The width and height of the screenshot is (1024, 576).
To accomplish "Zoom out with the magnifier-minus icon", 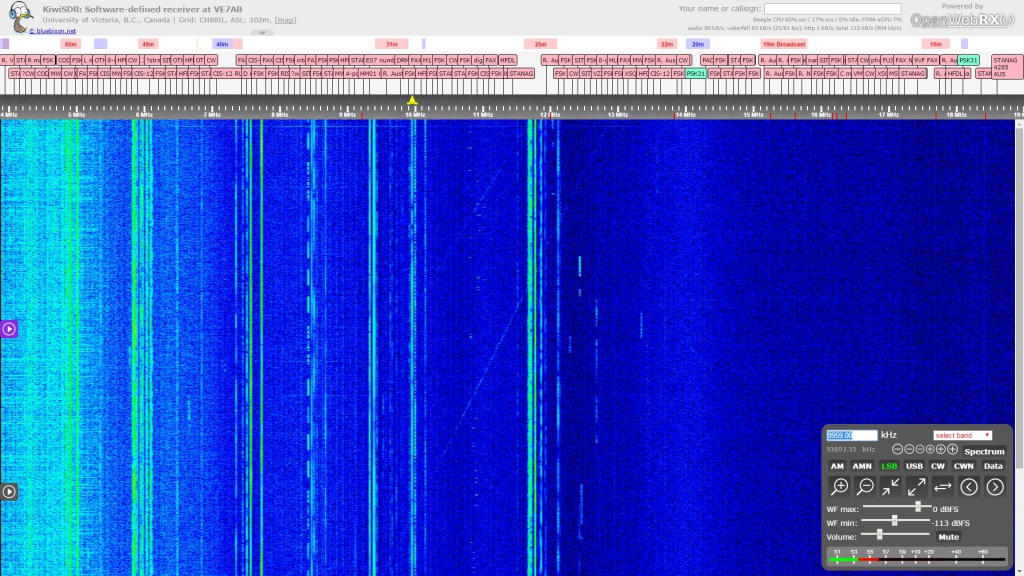I will pos(865,487).
